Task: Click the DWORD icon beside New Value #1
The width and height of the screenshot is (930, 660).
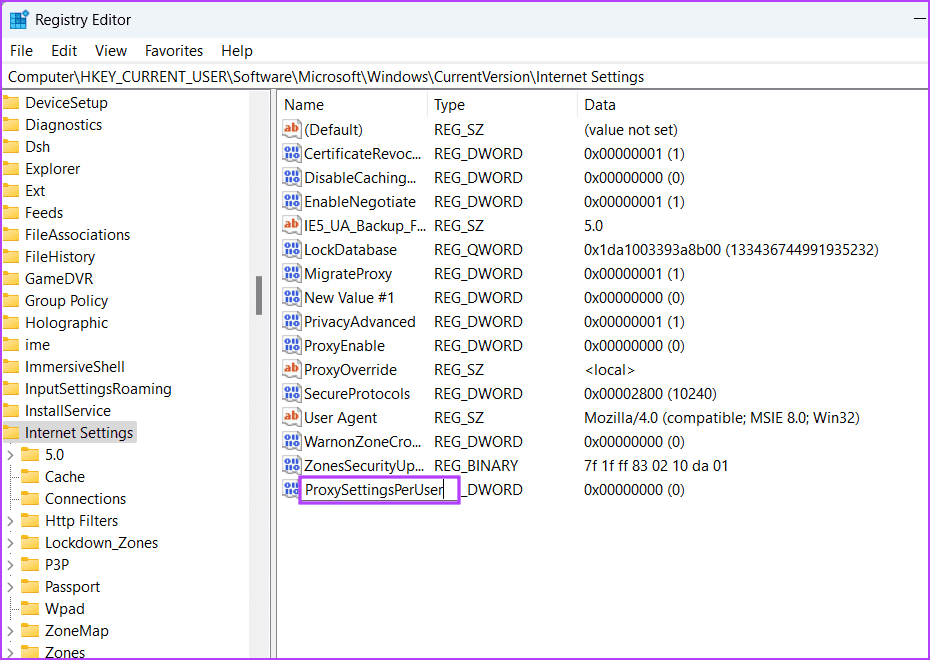Action: (x=291, y=297)
